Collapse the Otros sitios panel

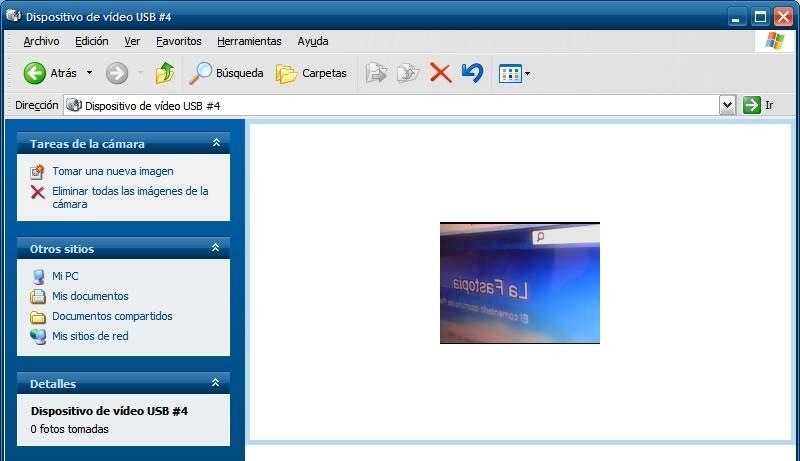(x=216, y=248)
